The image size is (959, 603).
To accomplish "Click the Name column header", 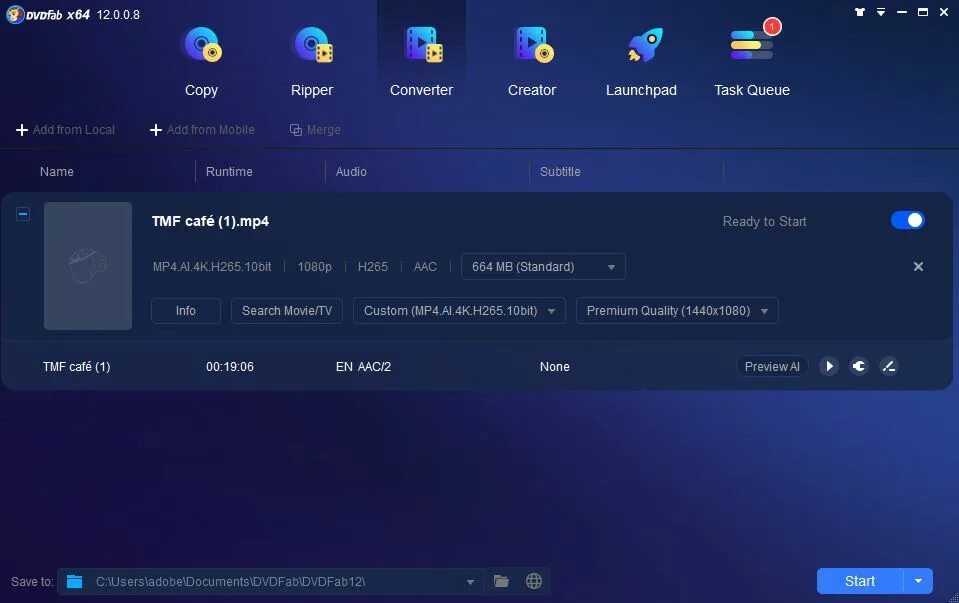I will pos(57,172).
